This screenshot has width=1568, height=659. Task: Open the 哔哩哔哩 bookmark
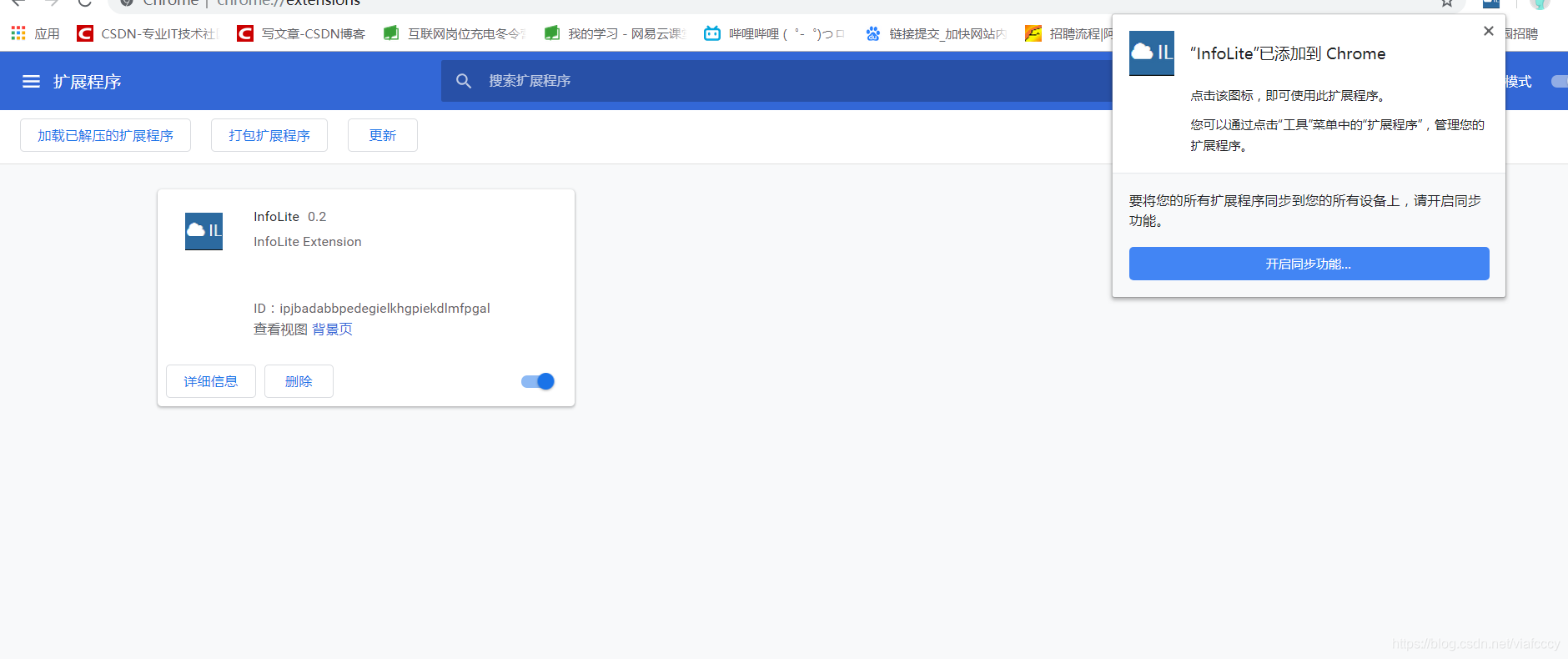click(775, 33)
